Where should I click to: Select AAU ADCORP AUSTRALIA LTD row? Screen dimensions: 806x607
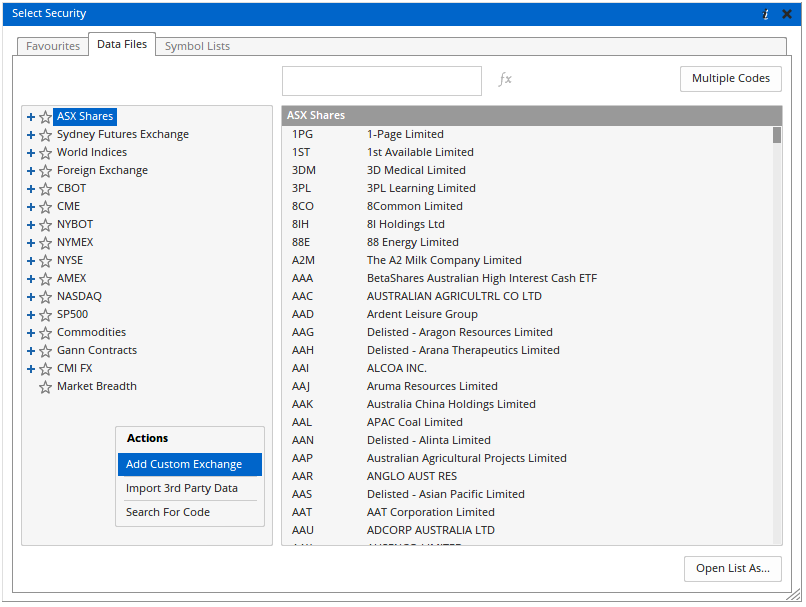[x=527, y=530]
